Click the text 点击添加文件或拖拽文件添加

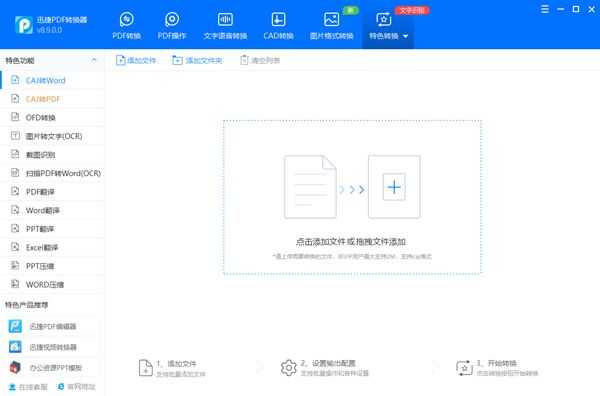tap(351, 242)
